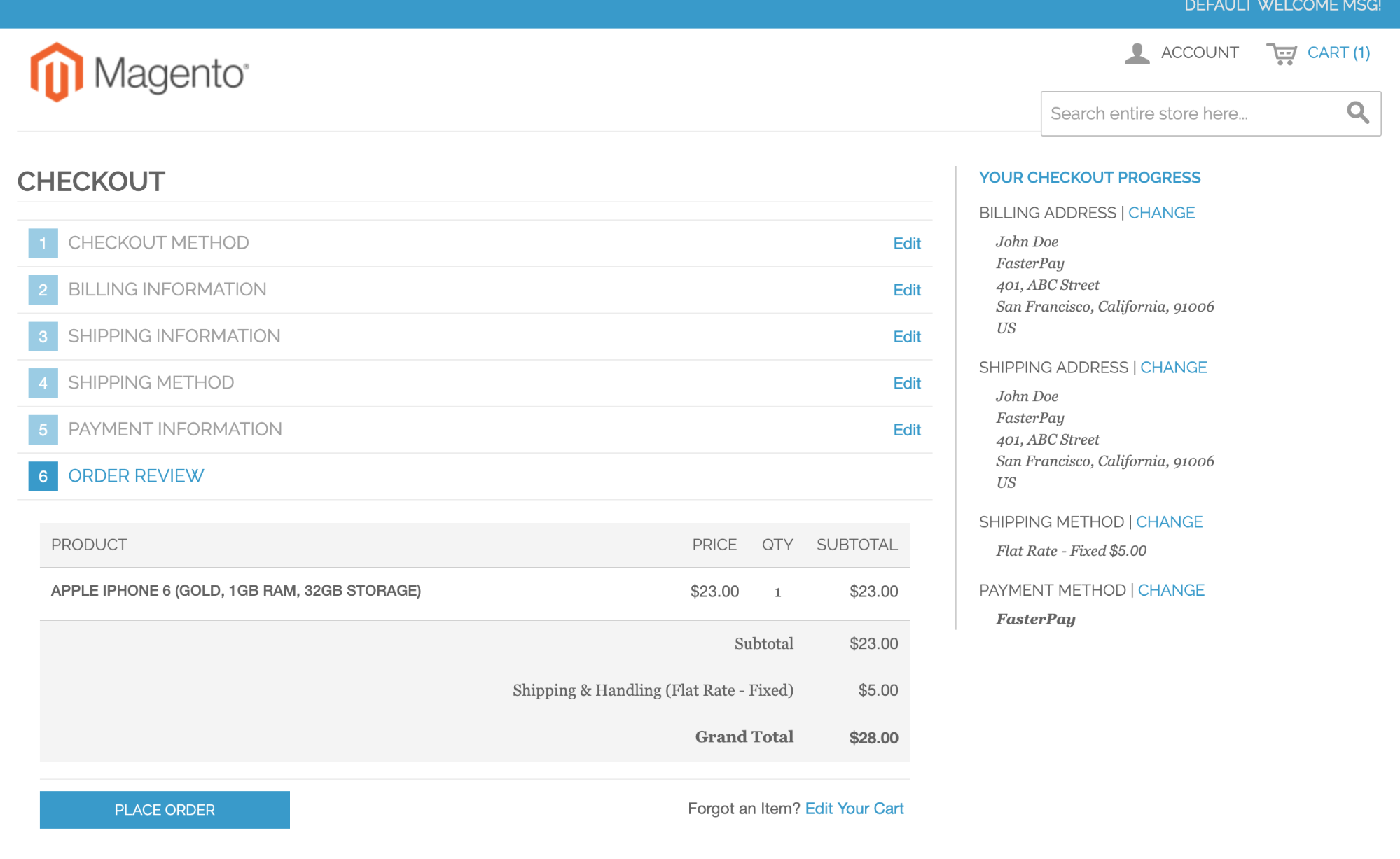Screen dimensions: 1400x859
Task: Click step 6 number badge
Action: [43, 477]
